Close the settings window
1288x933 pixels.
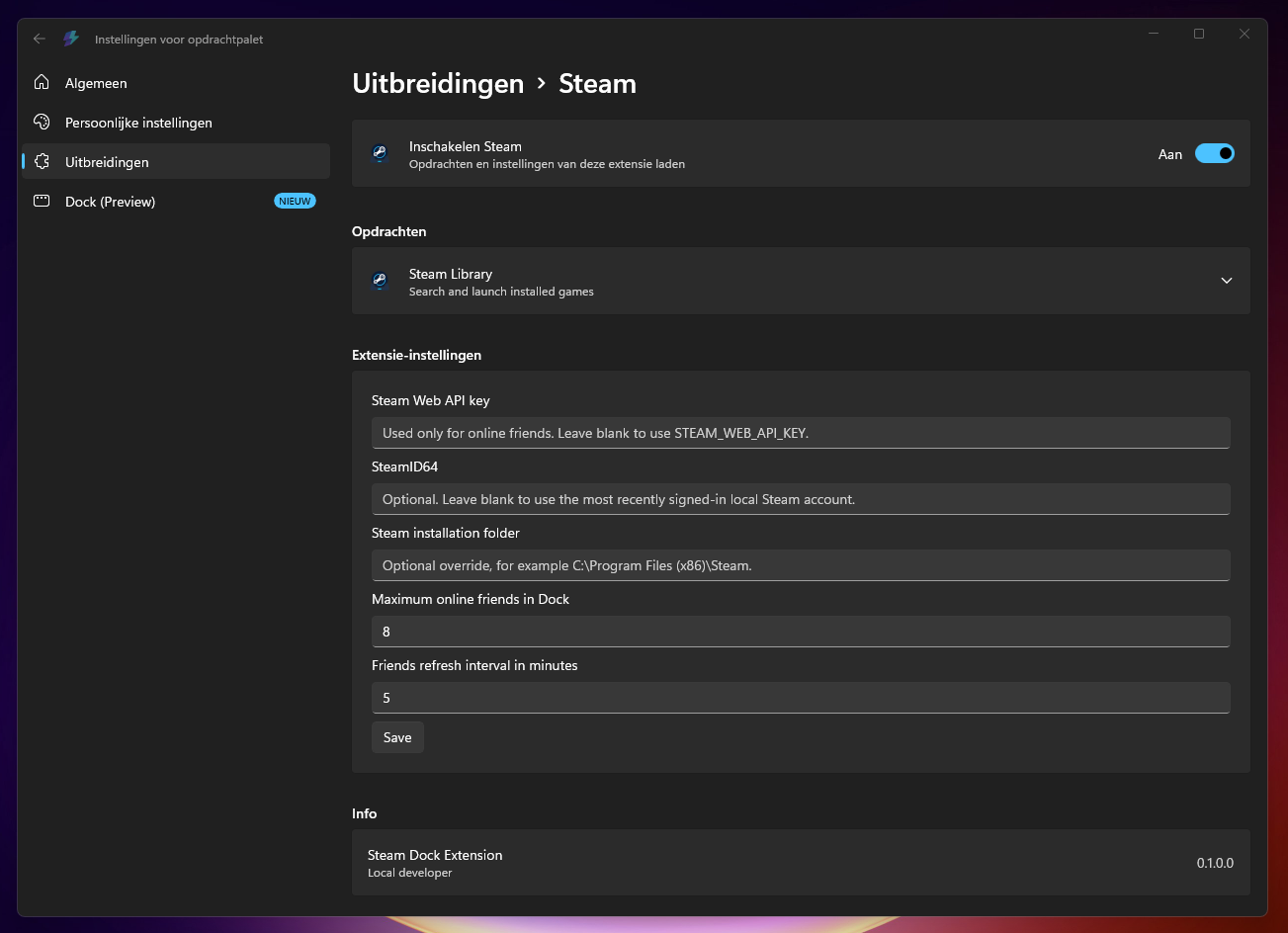(1245, 34)
